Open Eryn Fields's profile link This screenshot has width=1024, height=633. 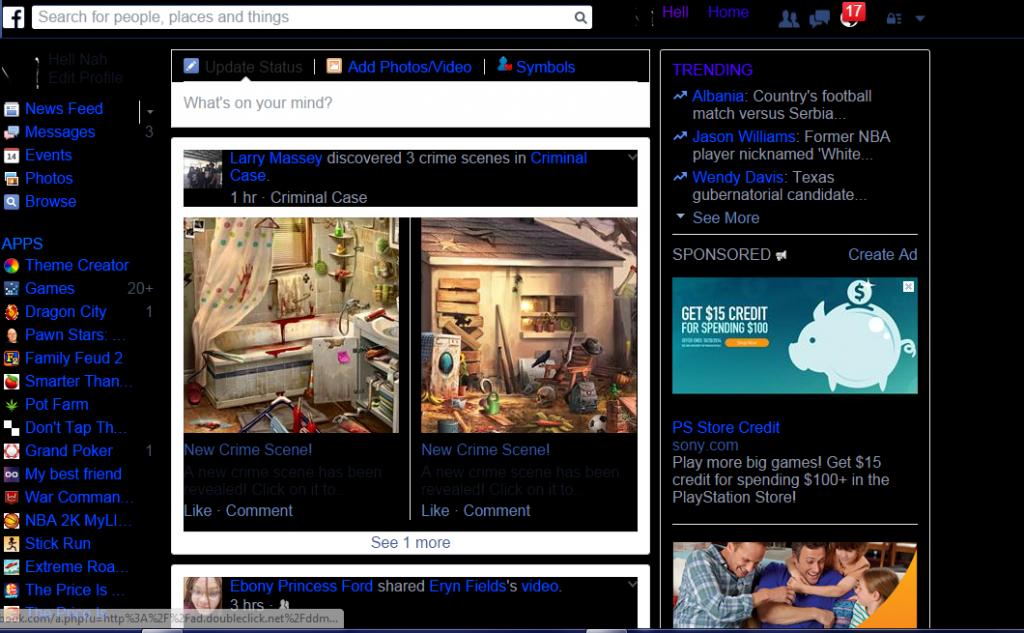[466, 586]
